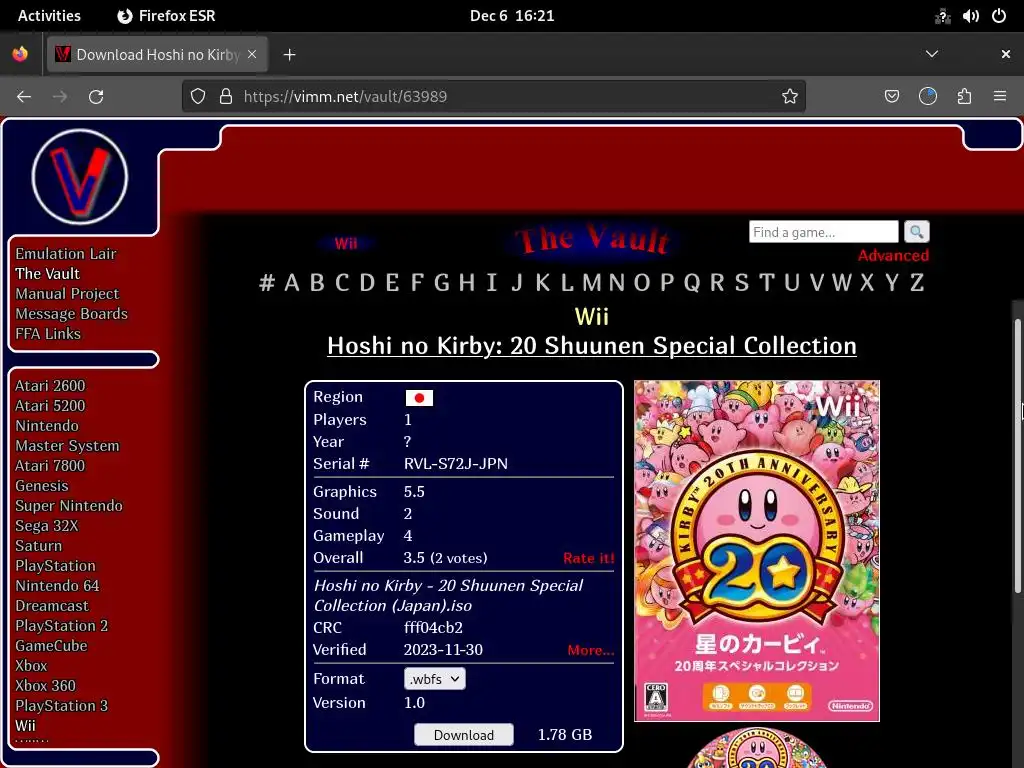This screenshot has width=1024, height=768.
Task: Close the Download Hoshi no Kirby tab
Action: (252, 54)
